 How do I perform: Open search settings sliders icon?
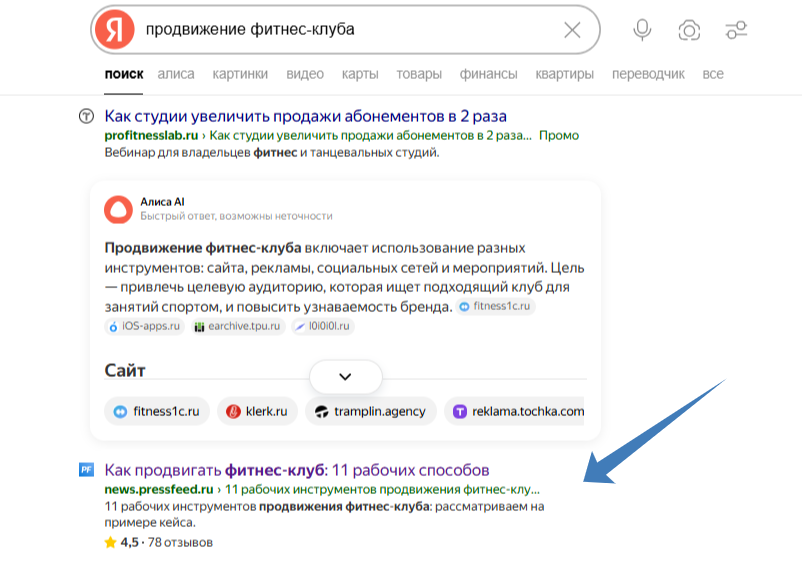(x=737, y=30)
